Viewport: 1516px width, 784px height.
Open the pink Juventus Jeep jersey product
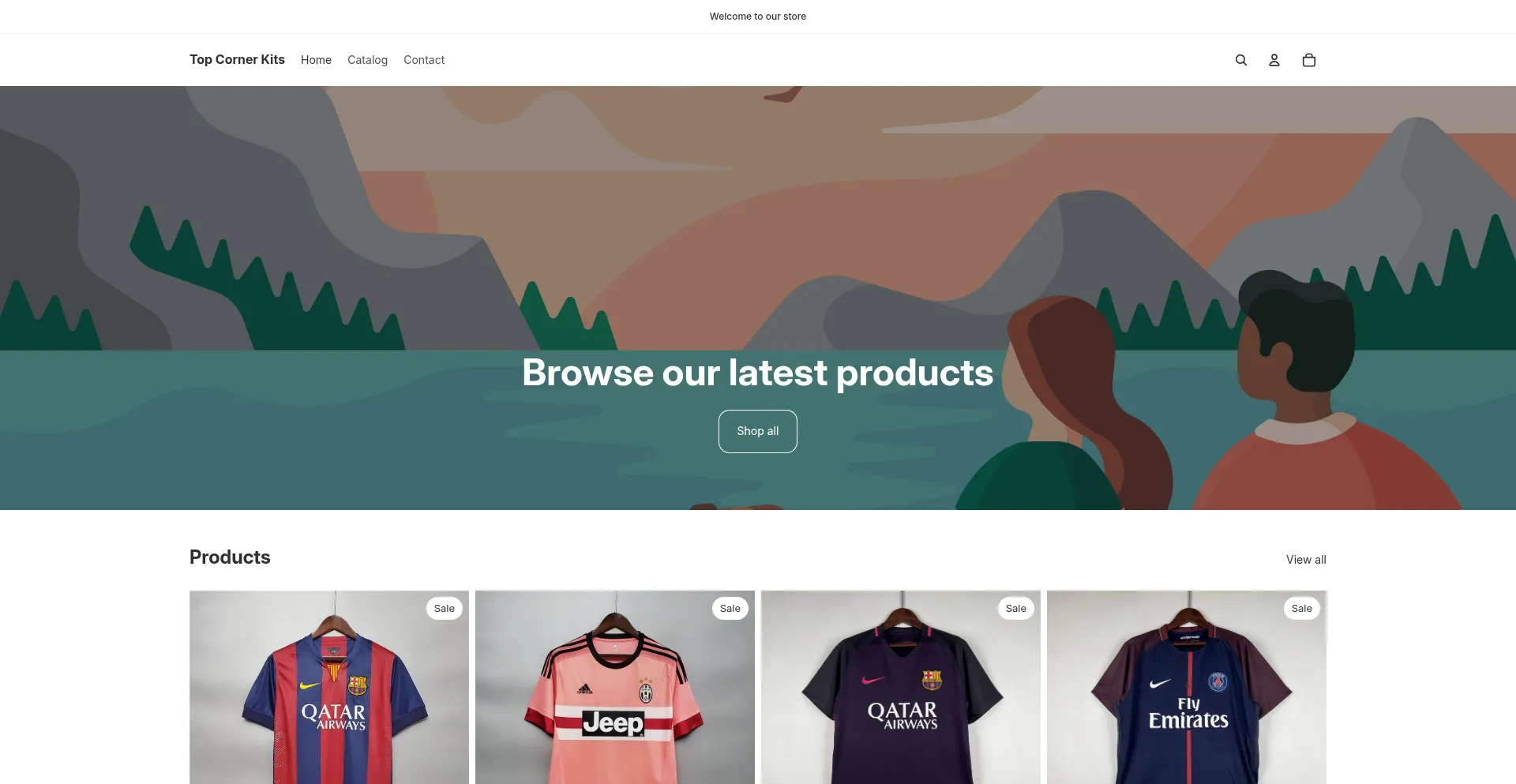pyautogui.click(x=615, y=687)
